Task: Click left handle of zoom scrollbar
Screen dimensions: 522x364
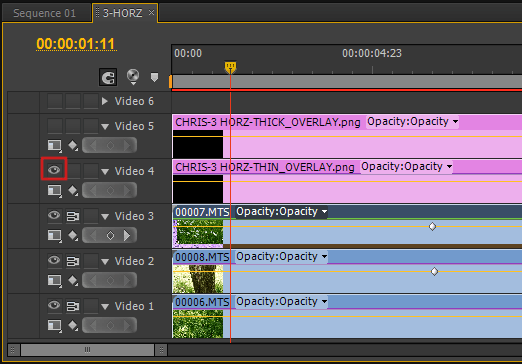Action: 13,350
